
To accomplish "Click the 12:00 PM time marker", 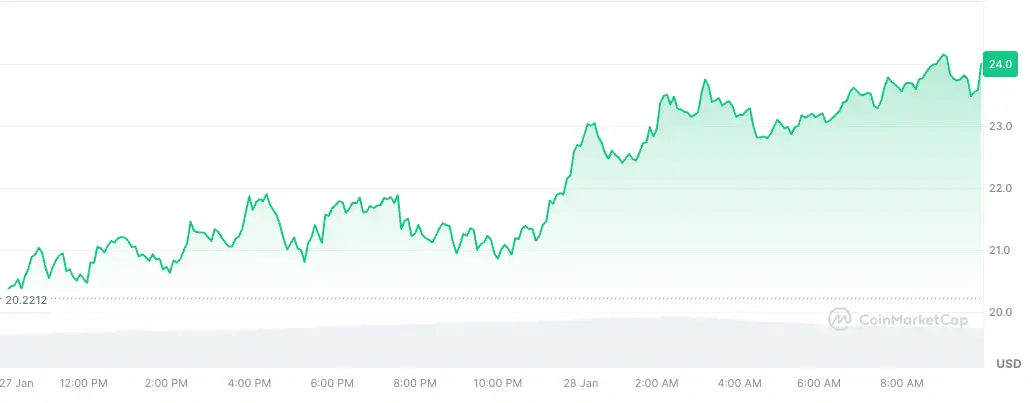I will [84, 382].
